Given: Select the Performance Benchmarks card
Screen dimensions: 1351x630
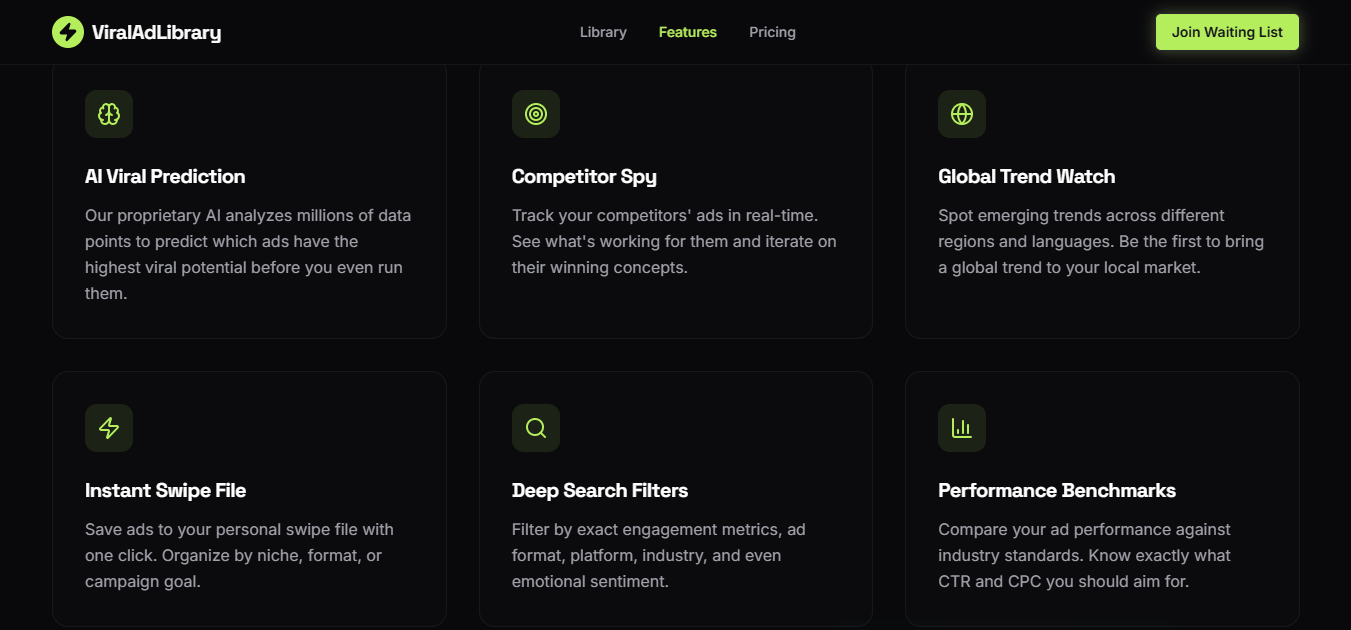Looking at the screenshot, I should tap(1101, 500).
